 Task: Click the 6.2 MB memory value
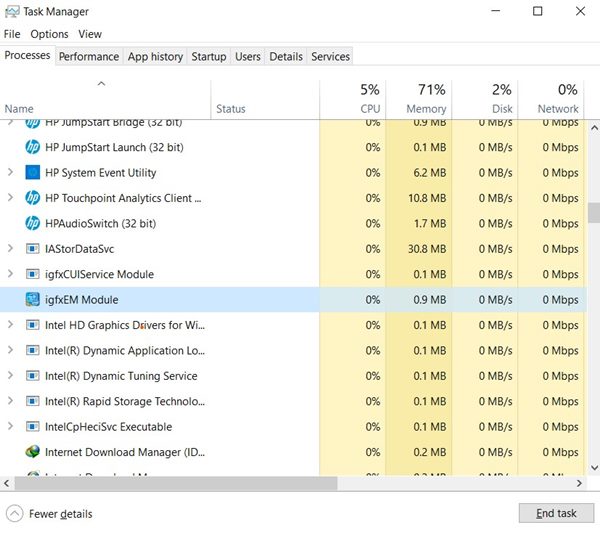[x=429, y=173]
